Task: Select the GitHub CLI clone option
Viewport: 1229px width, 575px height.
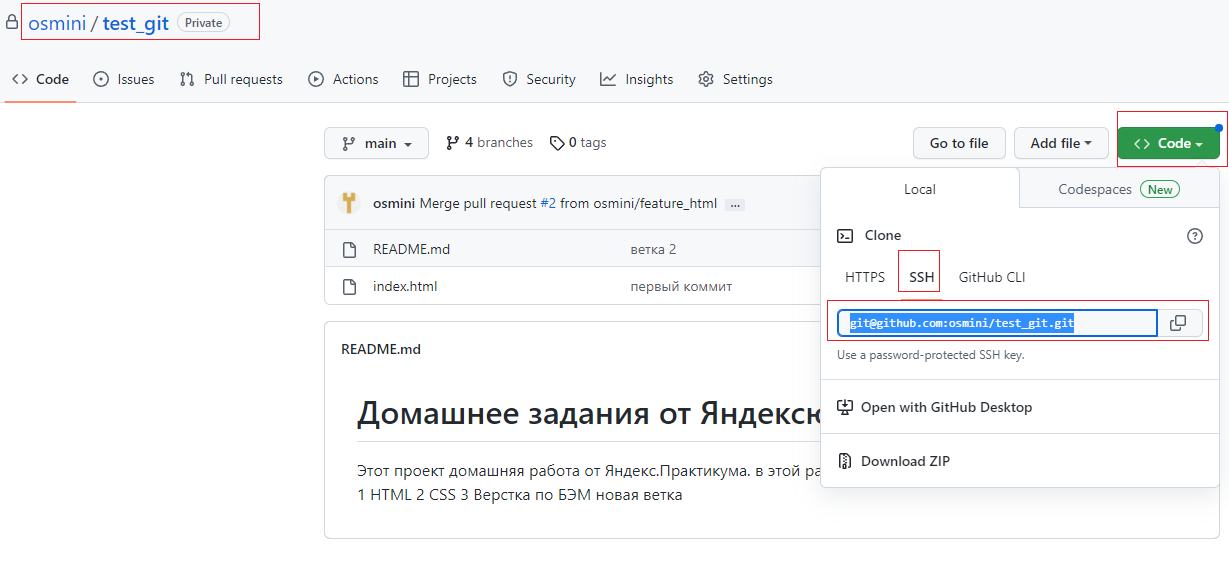Action: point(991,277)
